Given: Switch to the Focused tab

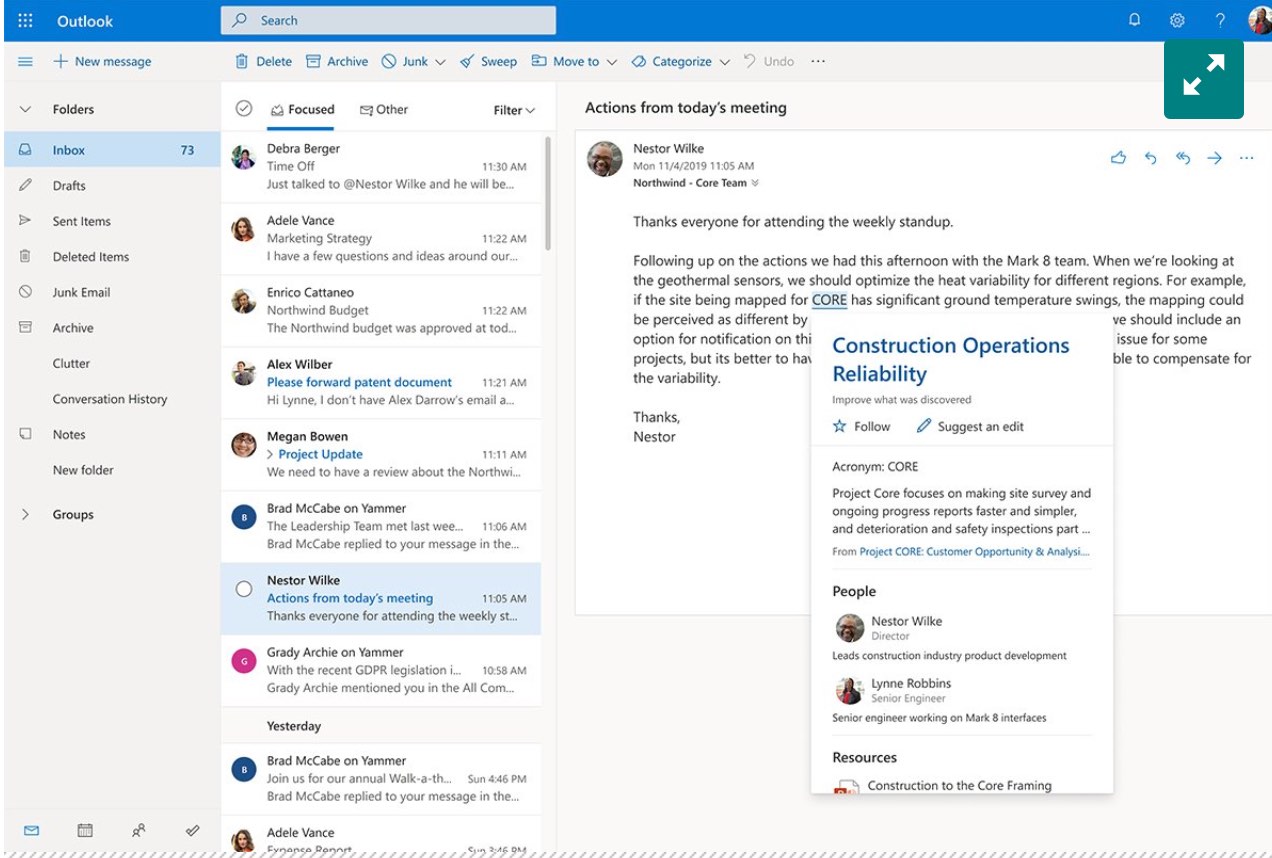Looking at the screenshot, I should point(302,110).
